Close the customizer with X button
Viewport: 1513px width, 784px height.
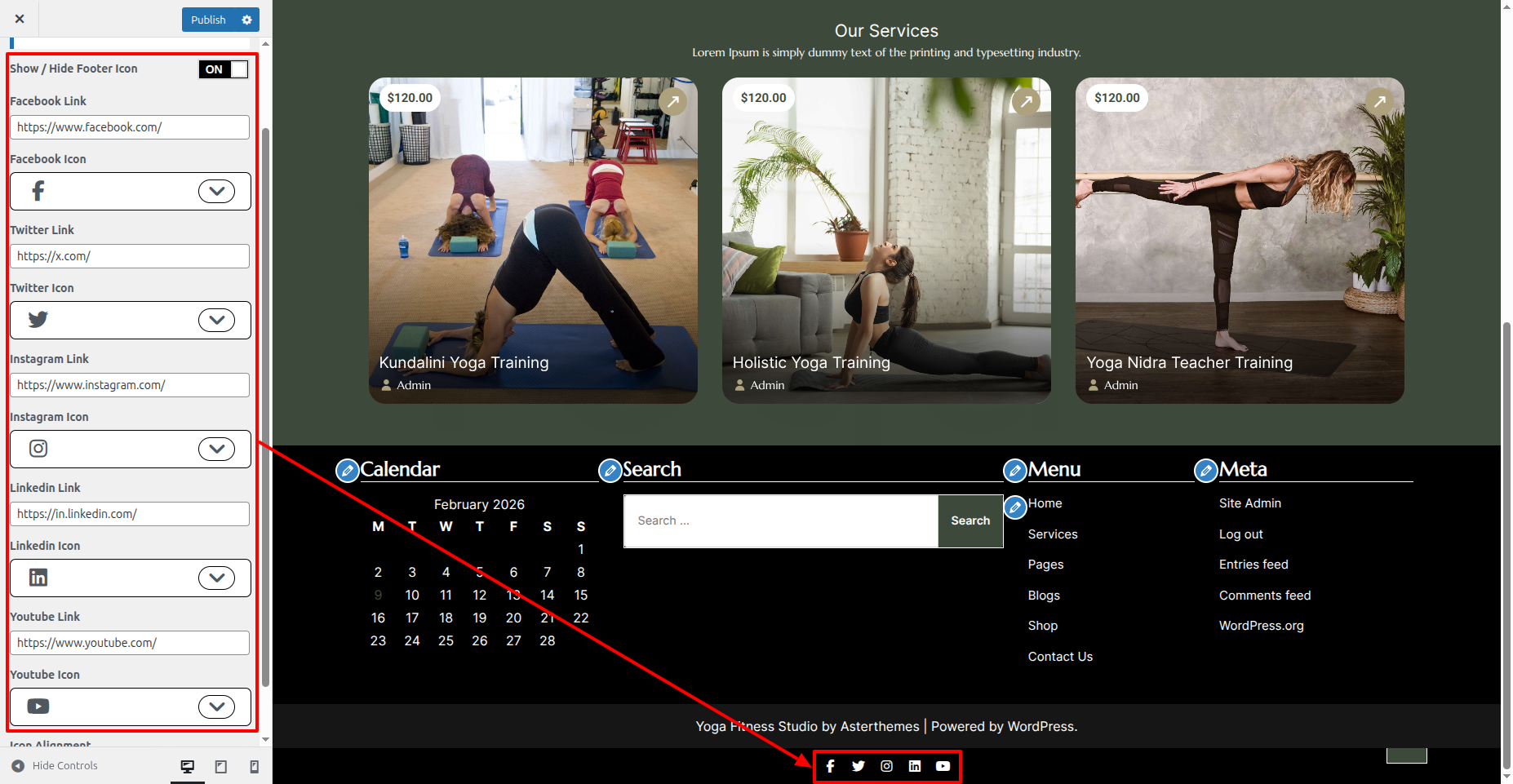click(20, 19)
